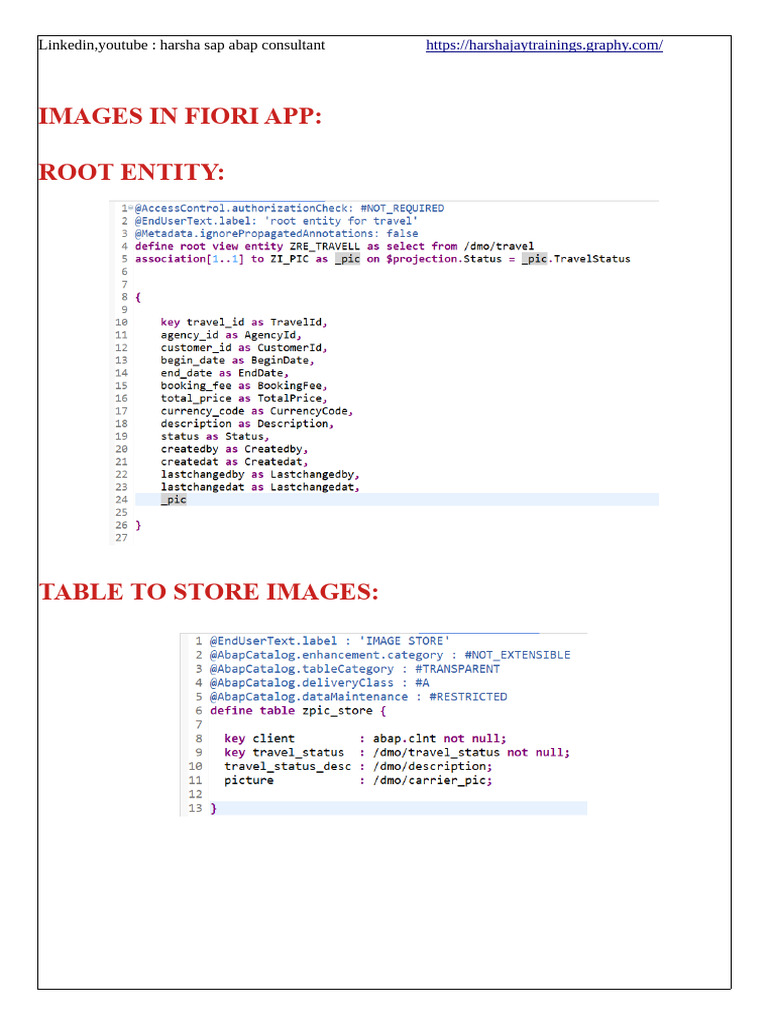Open the harshajaytrainings.graphy.com link
Image resolution: width=768 pixels, height=1024 pixels.
pyautogui.click(x=544, y=45)
